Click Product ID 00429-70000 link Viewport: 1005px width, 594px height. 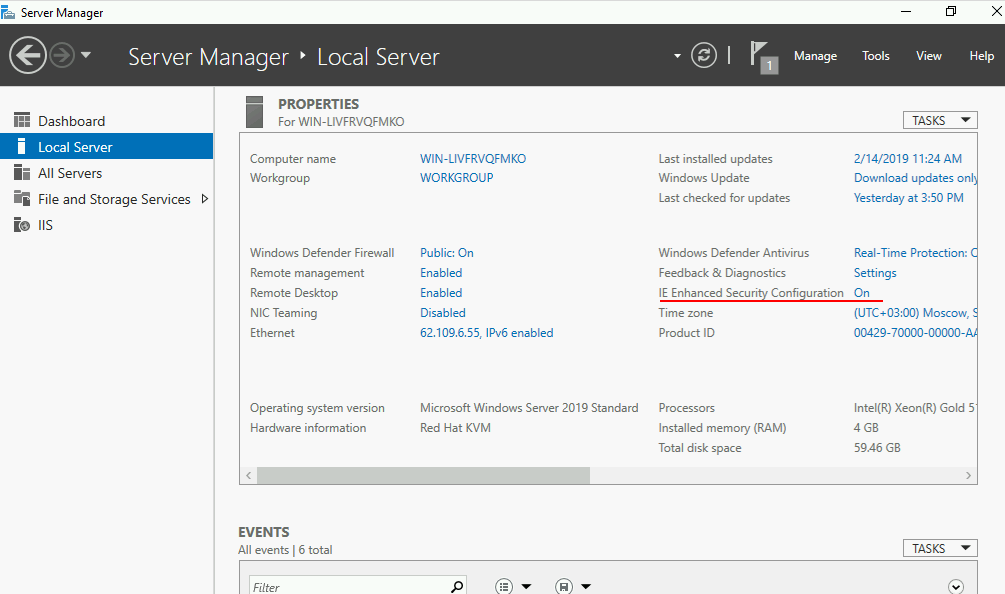pos(915,333)
